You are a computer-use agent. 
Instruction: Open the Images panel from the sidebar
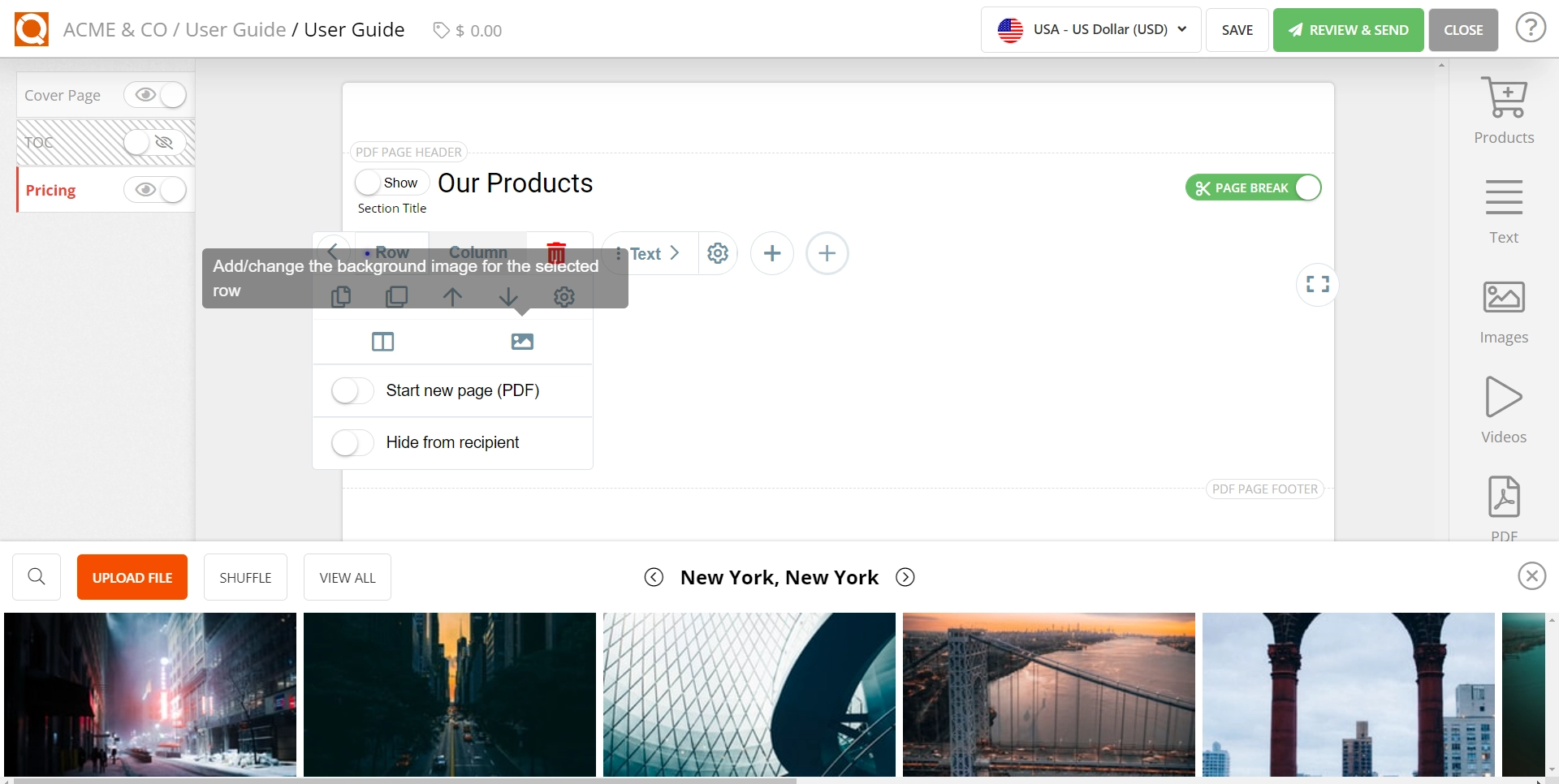[1504, 308]
